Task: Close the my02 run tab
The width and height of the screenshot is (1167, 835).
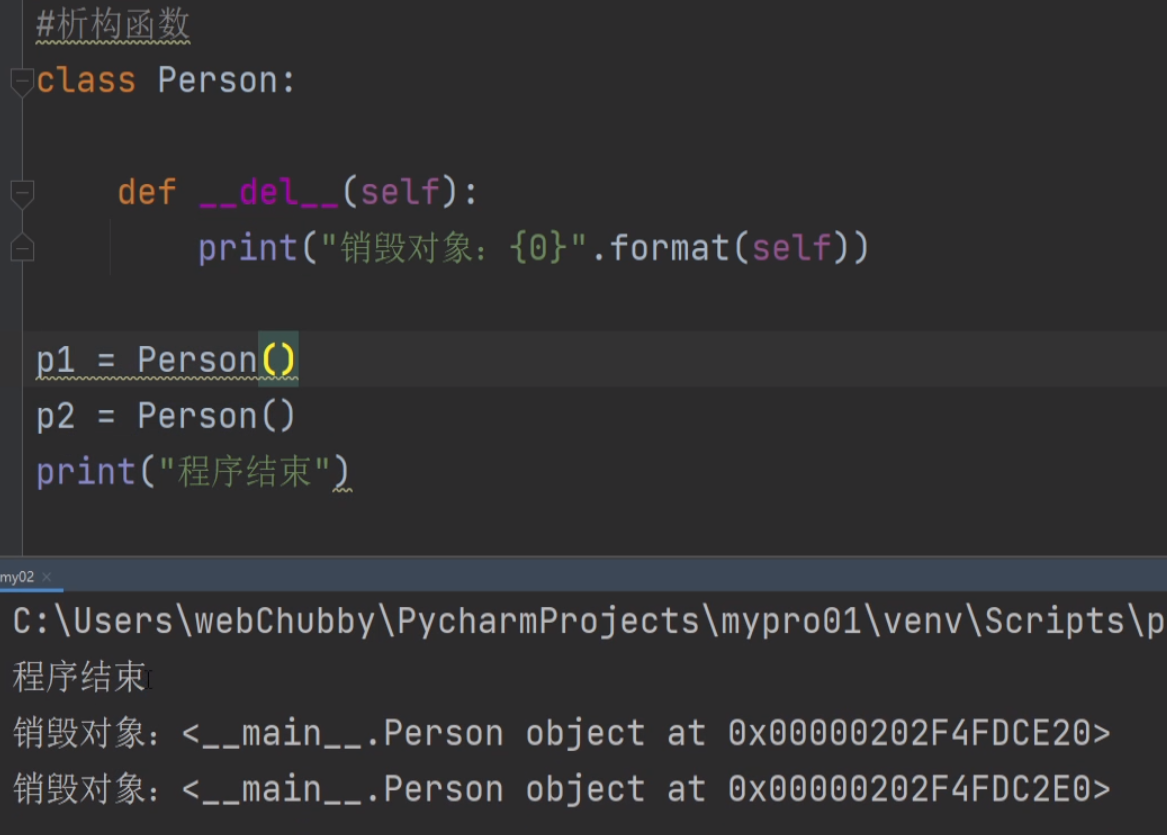Action: [47, 577]
